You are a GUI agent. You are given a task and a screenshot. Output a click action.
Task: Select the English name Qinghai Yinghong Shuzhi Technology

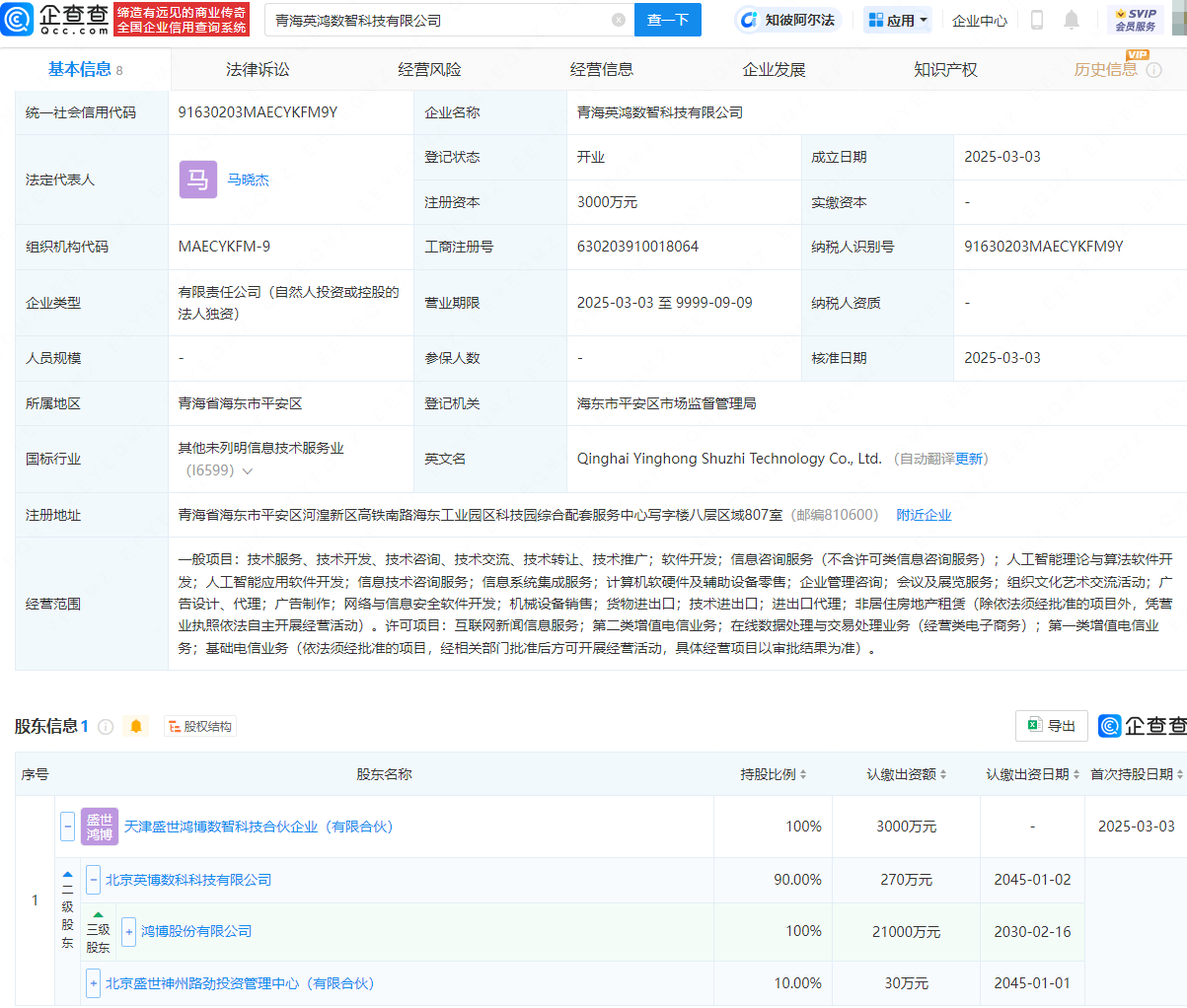[x=729, y=459]
